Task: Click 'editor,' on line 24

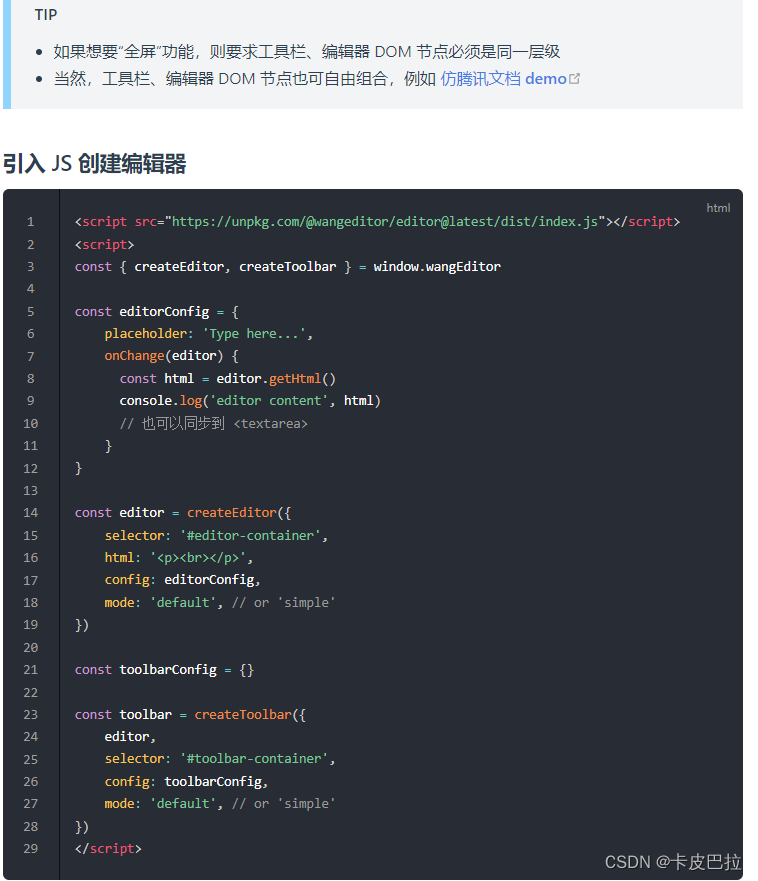Action: (x=130, y=737)
